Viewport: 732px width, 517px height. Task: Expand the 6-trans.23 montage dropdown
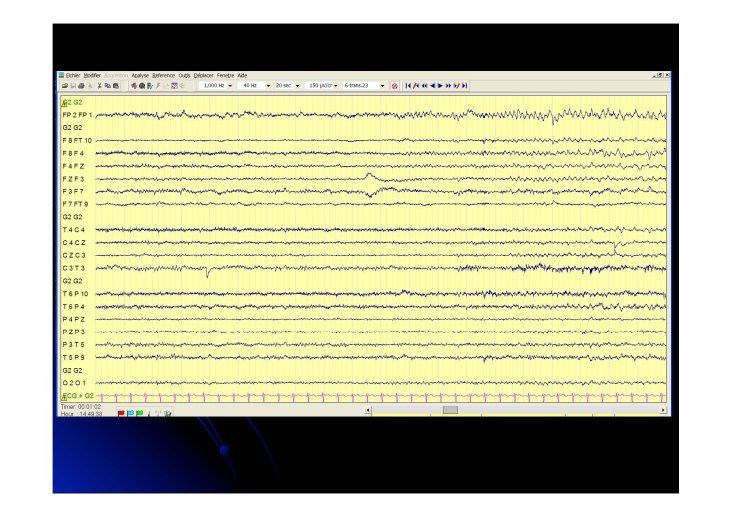click(x=382, y=85)
